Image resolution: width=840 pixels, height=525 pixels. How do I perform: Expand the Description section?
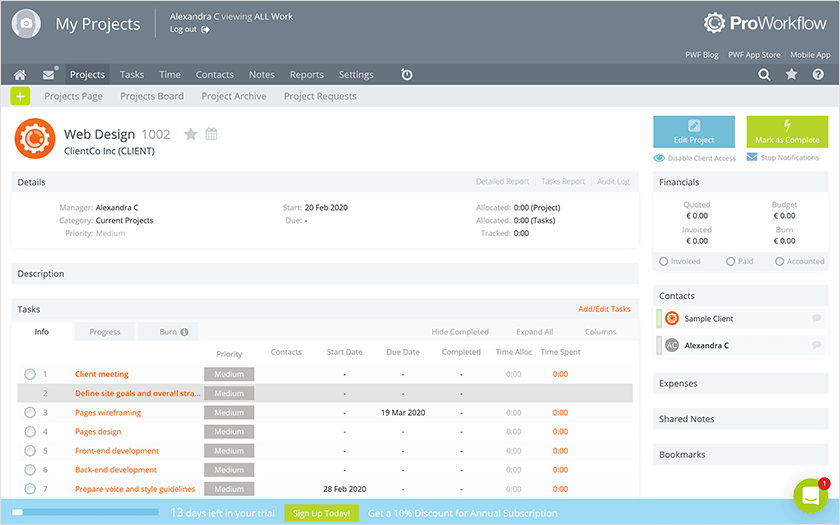point(325,274)
